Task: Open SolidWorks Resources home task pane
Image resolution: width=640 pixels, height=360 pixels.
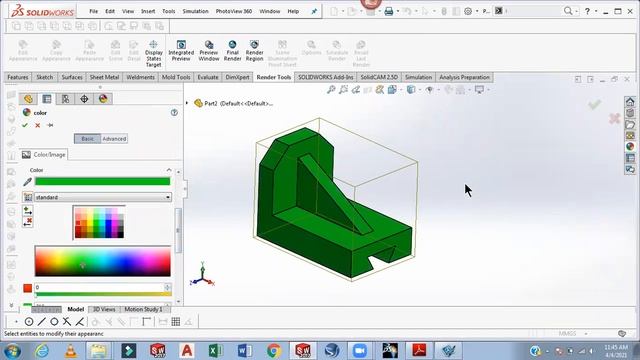Action: click(630, 102)
